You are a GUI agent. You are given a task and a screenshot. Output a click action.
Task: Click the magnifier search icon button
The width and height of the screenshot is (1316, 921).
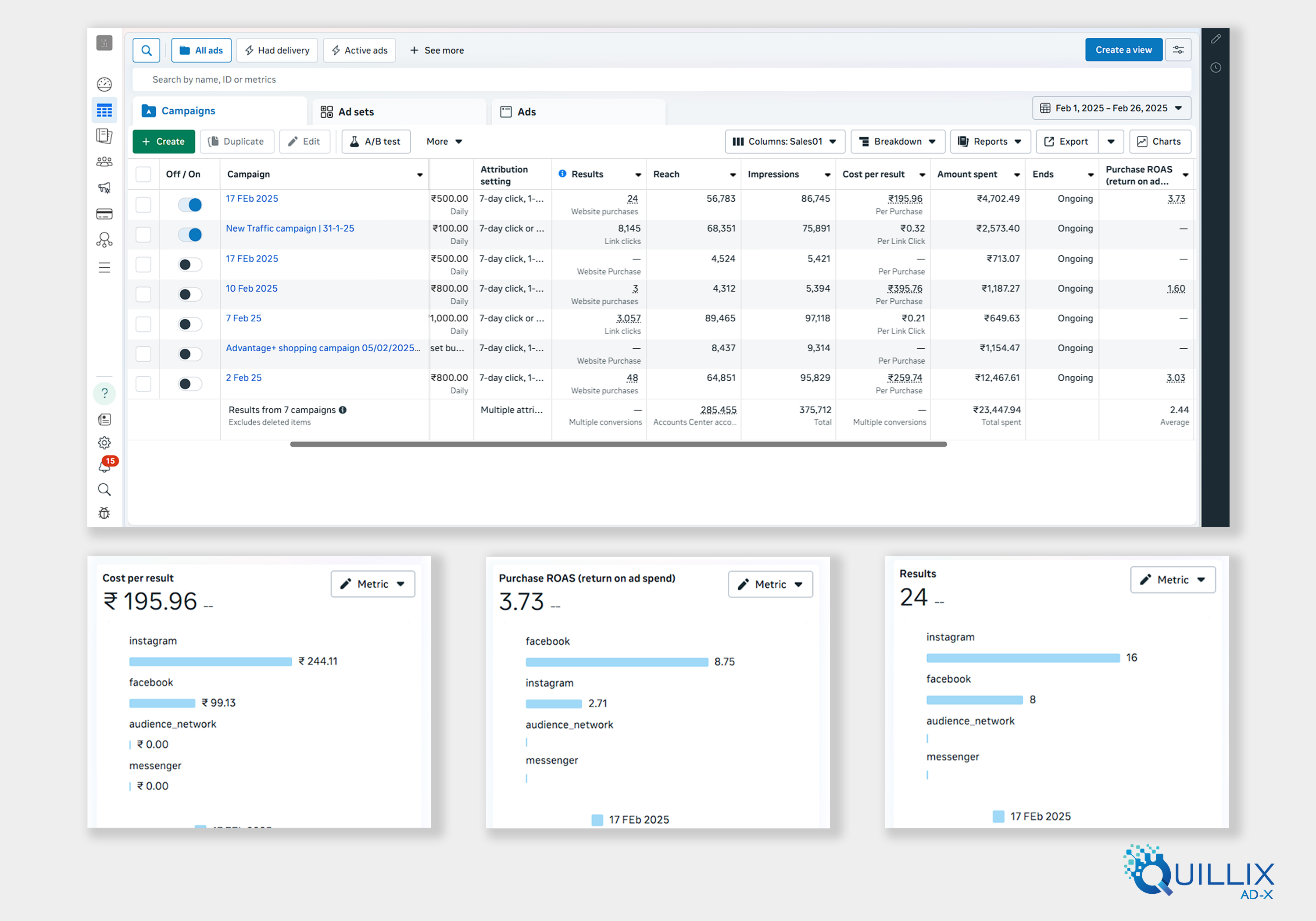[146, 50]
